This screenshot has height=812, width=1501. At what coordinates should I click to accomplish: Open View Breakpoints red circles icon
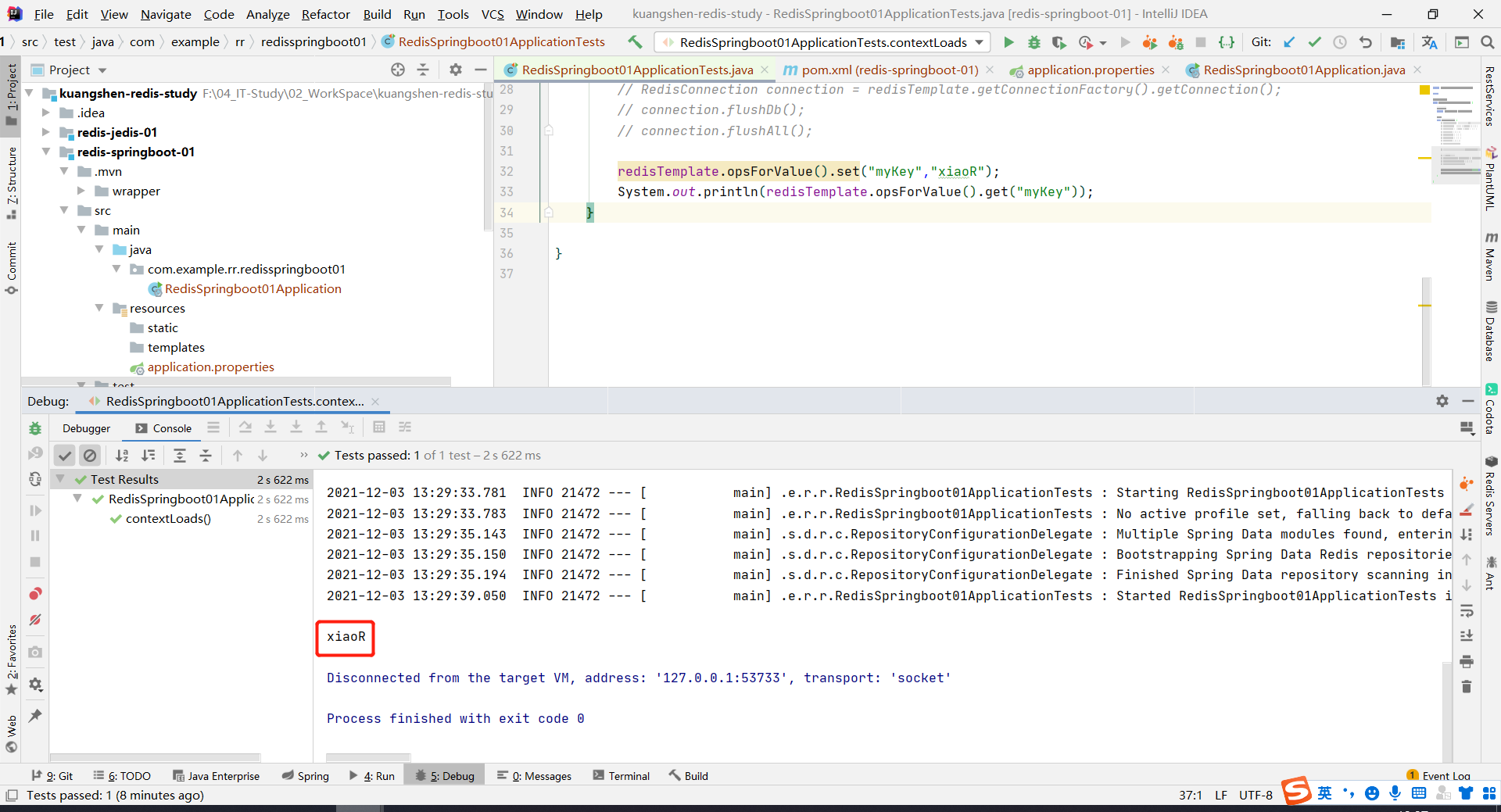pos(35,594)
